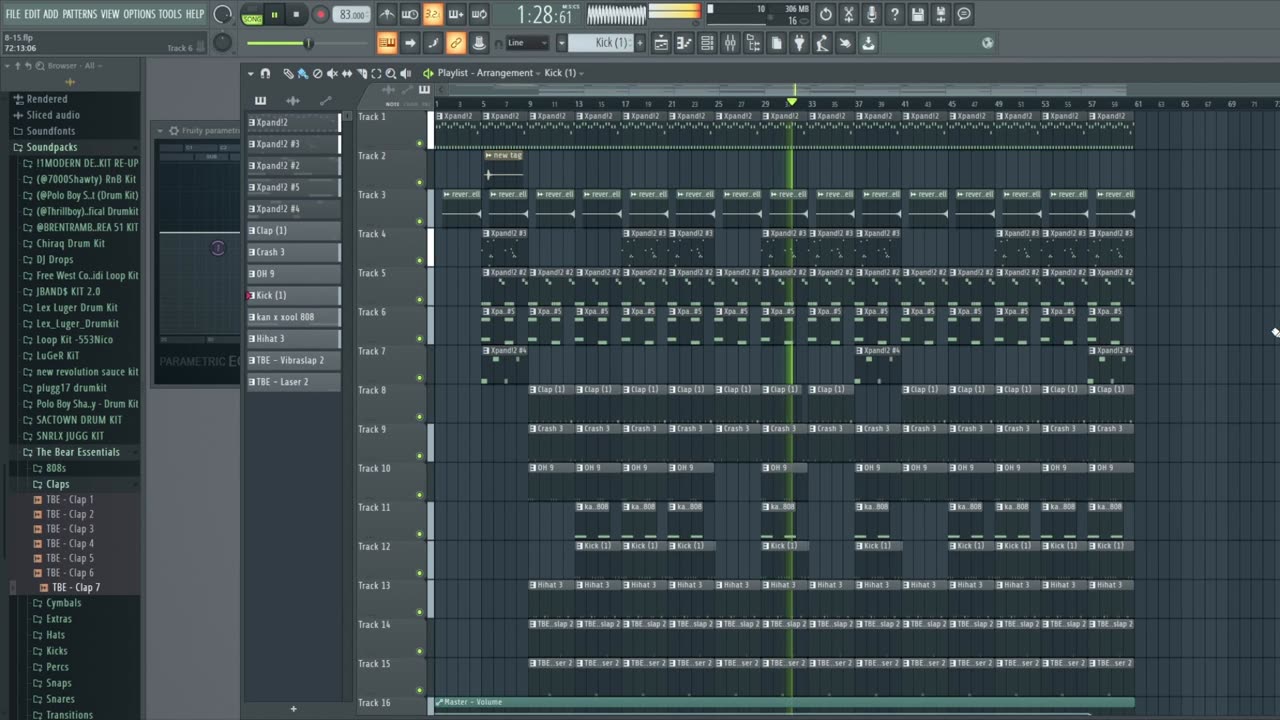Click the microphone one-click recording icon
1280x720 pixels.
click(872, 14)
